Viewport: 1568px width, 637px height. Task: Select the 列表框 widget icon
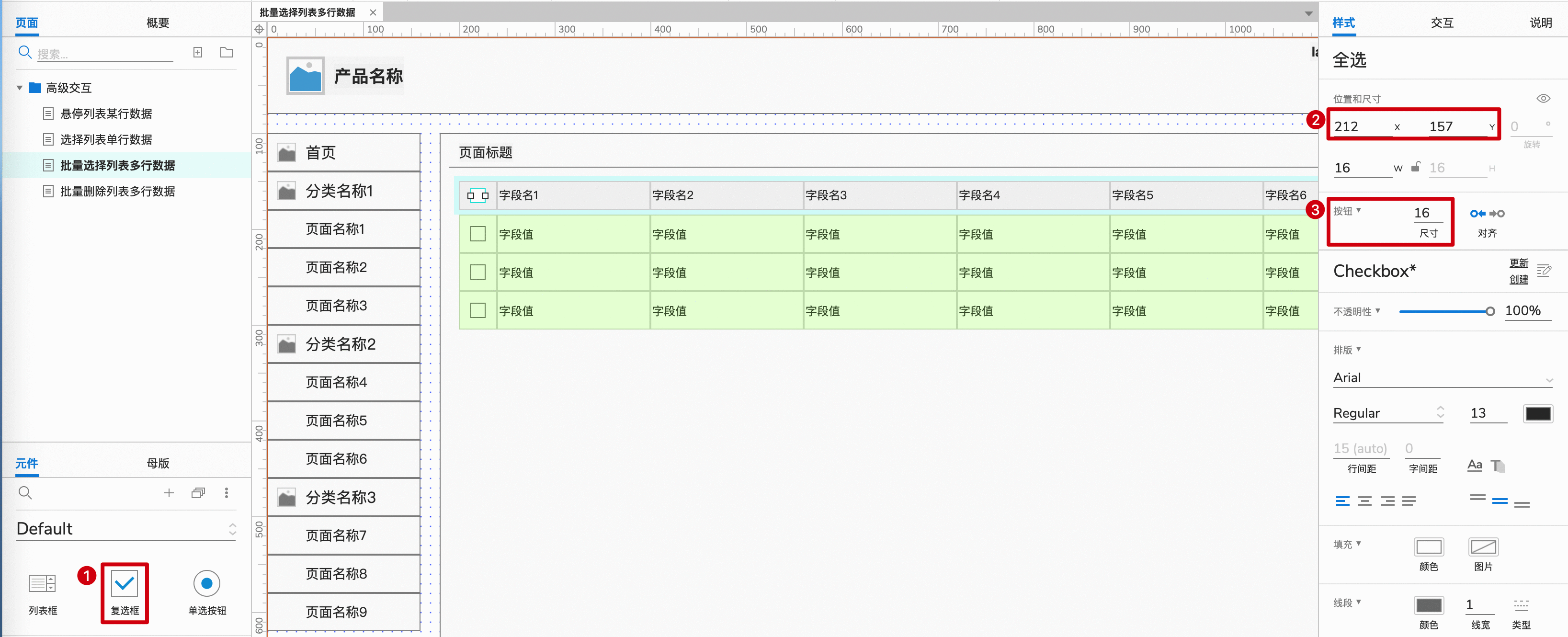[43, 583]
